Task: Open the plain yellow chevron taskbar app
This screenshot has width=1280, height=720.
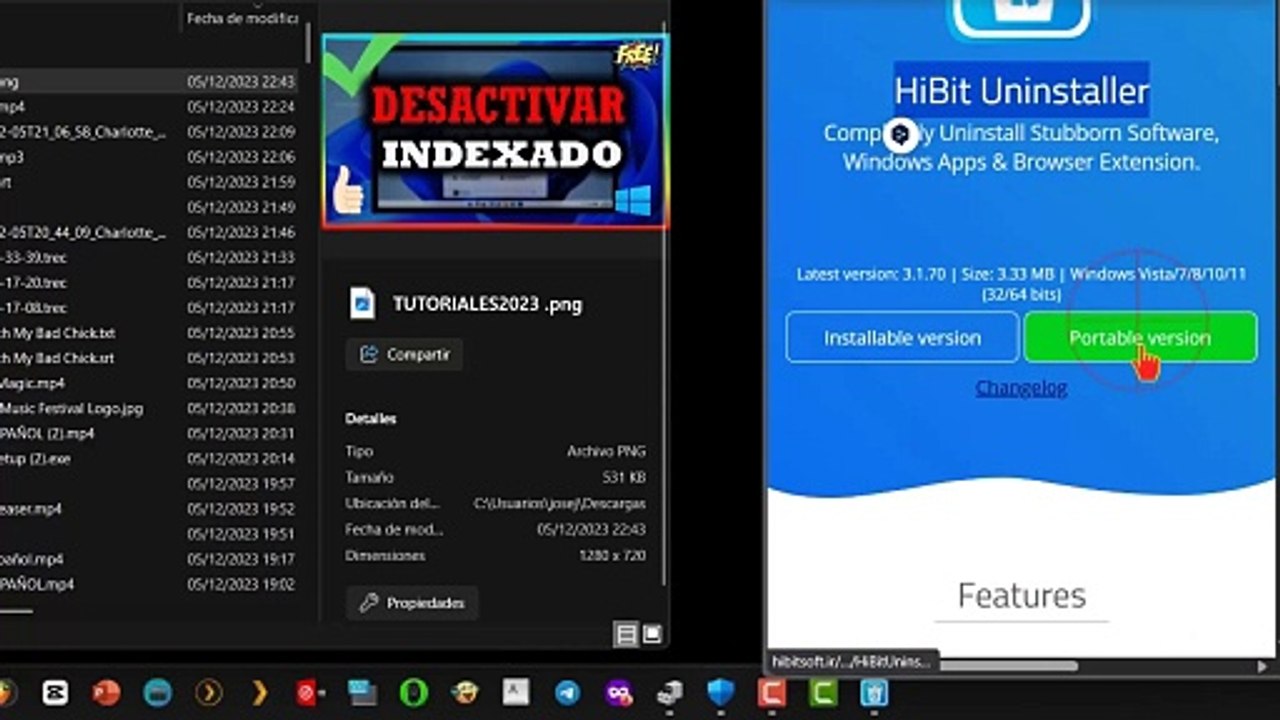Action: (x=260, y=692)
